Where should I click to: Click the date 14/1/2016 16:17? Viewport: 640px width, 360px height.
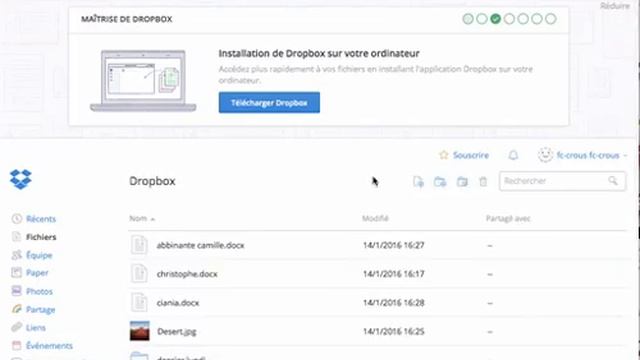pos(394,274)
